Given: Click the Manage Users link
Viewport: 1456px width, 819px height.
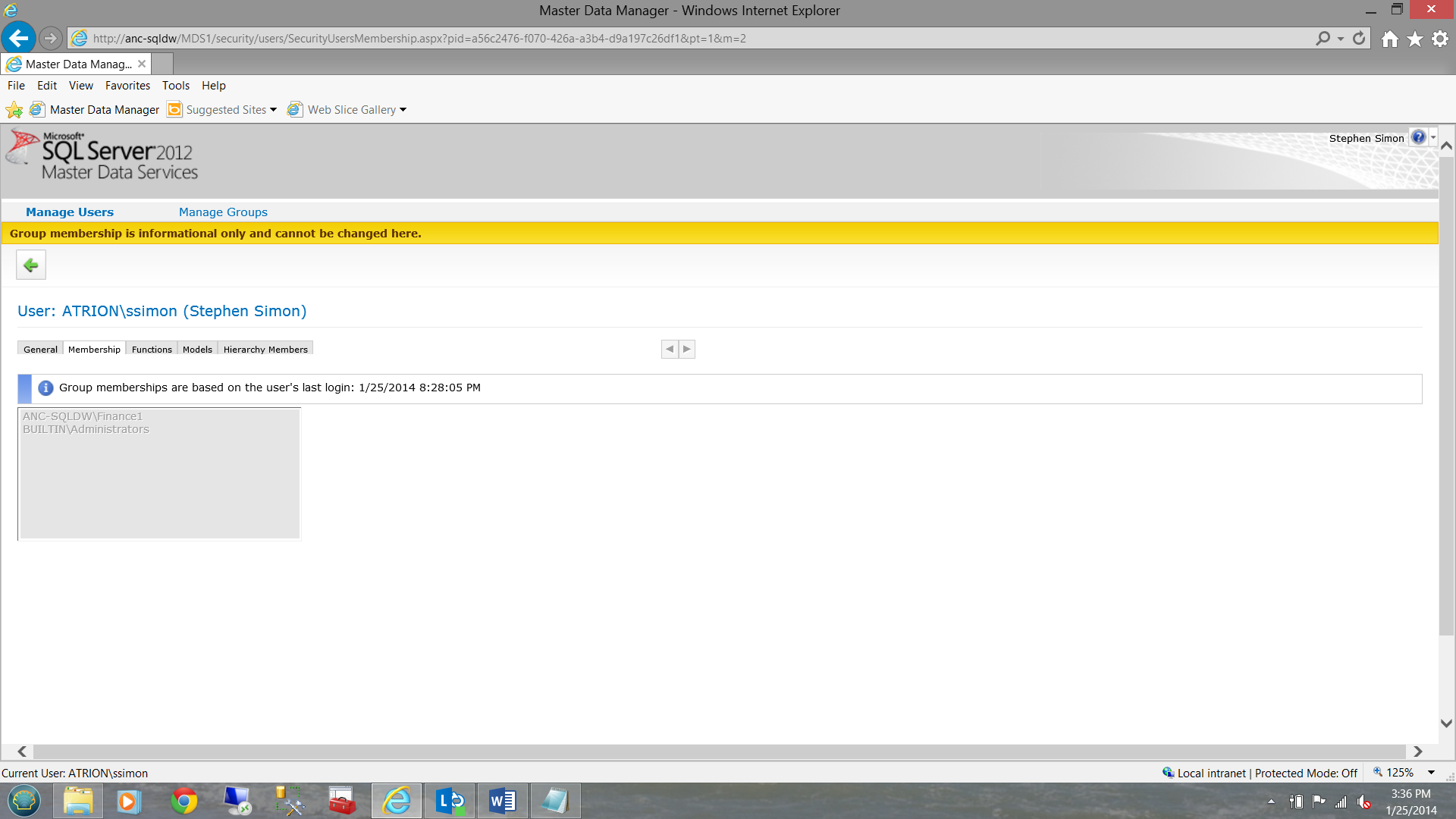Looking at the screenshot, I should point(70,212).
